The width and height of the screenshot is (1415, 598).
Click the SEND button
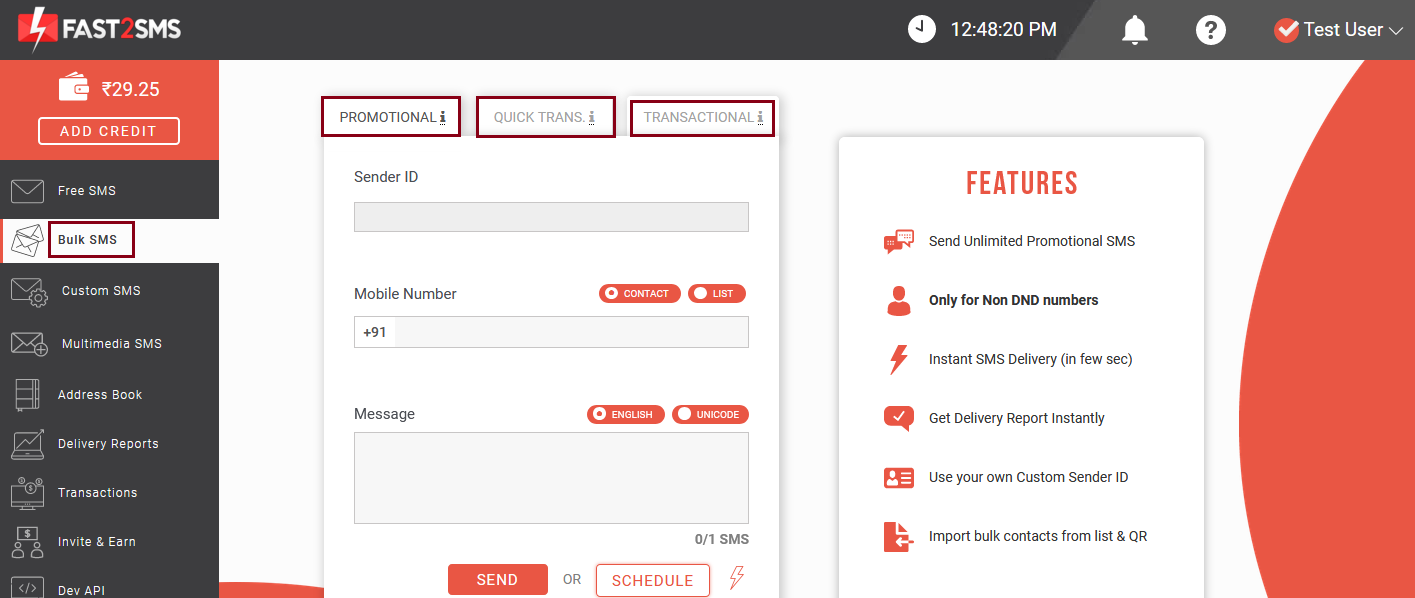(x=498, y=580)
